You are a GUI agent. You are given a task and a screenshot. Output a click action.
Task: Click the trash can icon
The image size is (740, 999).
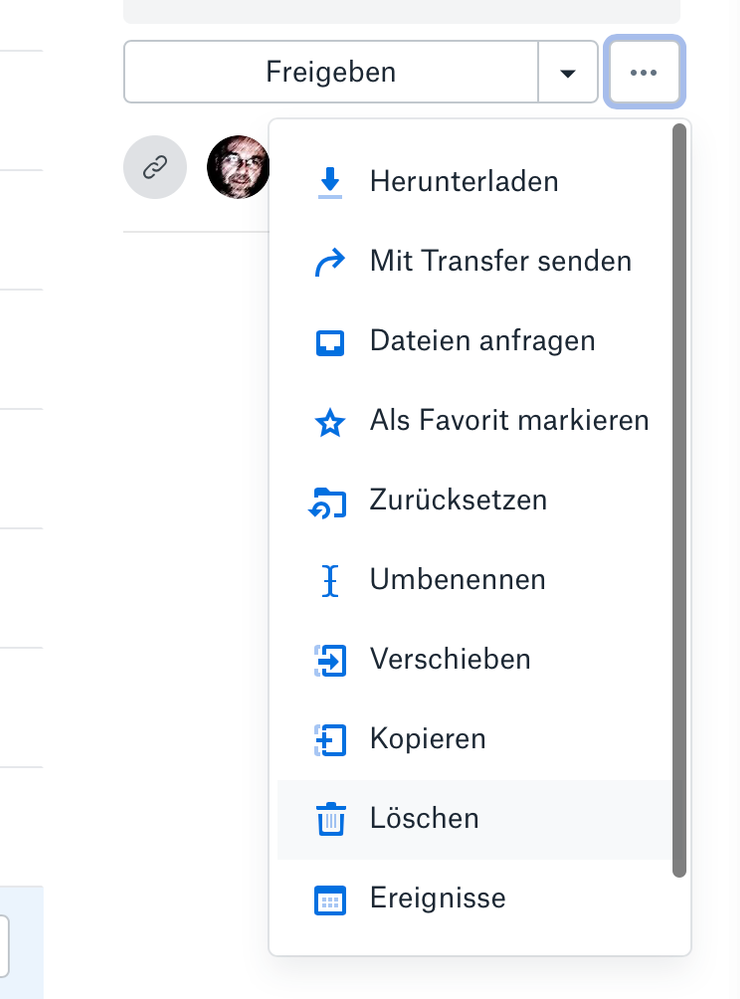[x=330, y=820]
